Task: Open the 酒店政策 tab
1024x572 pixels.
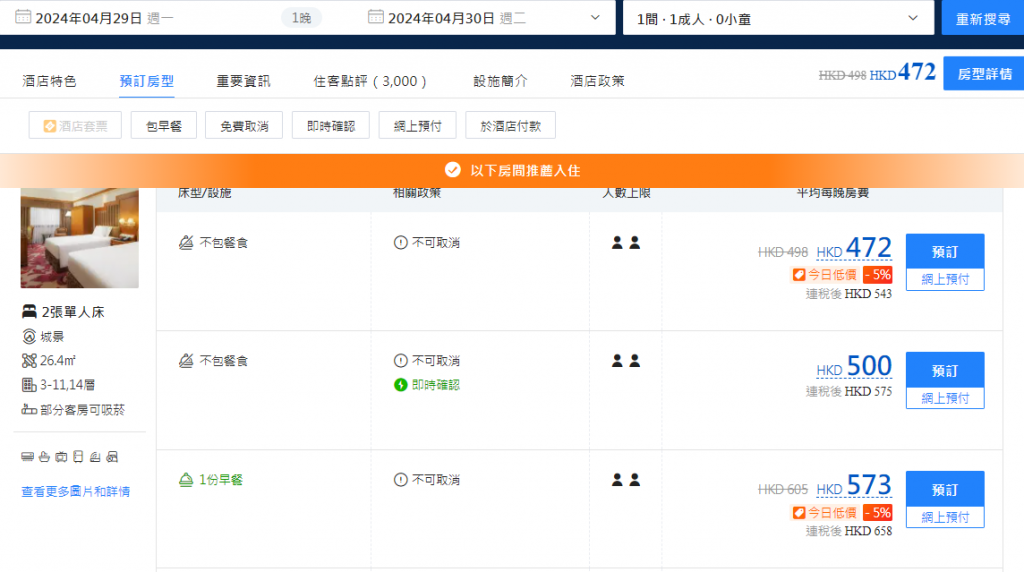Action: coord(597,81)
